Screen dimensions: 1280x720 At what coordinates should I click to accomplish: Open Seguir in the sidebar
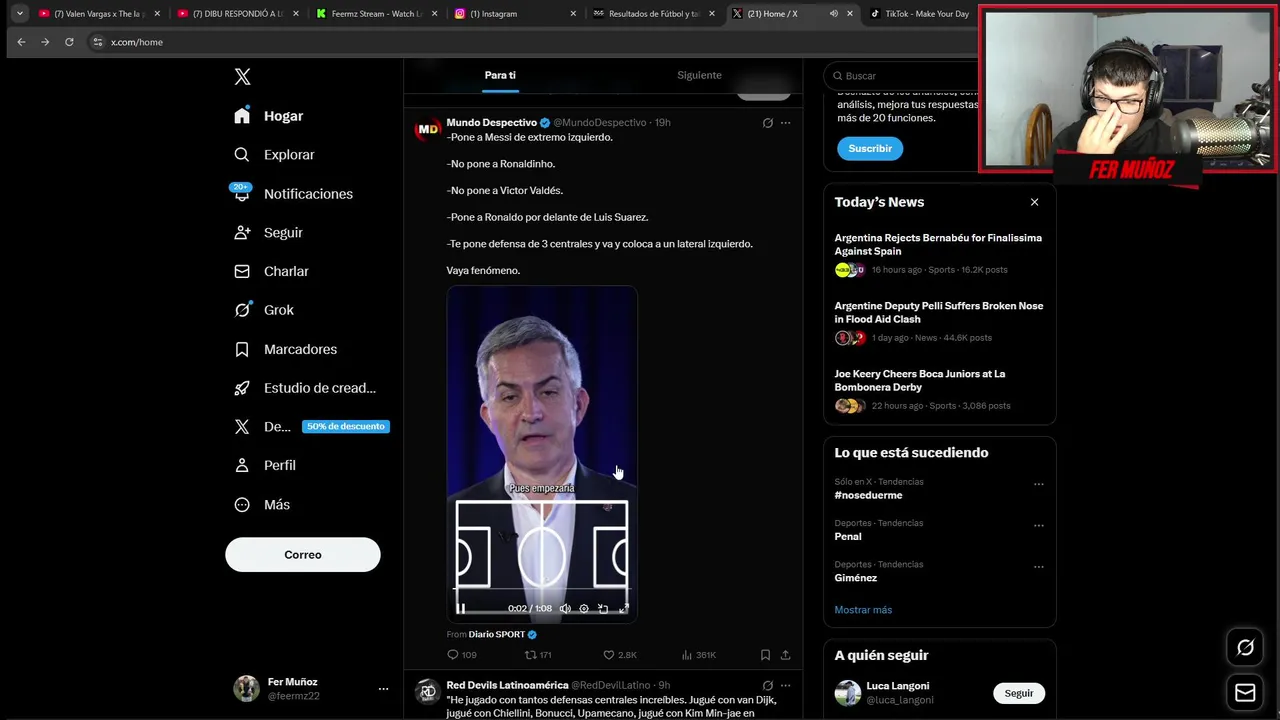pyautogui.click(x=268, y=232)
